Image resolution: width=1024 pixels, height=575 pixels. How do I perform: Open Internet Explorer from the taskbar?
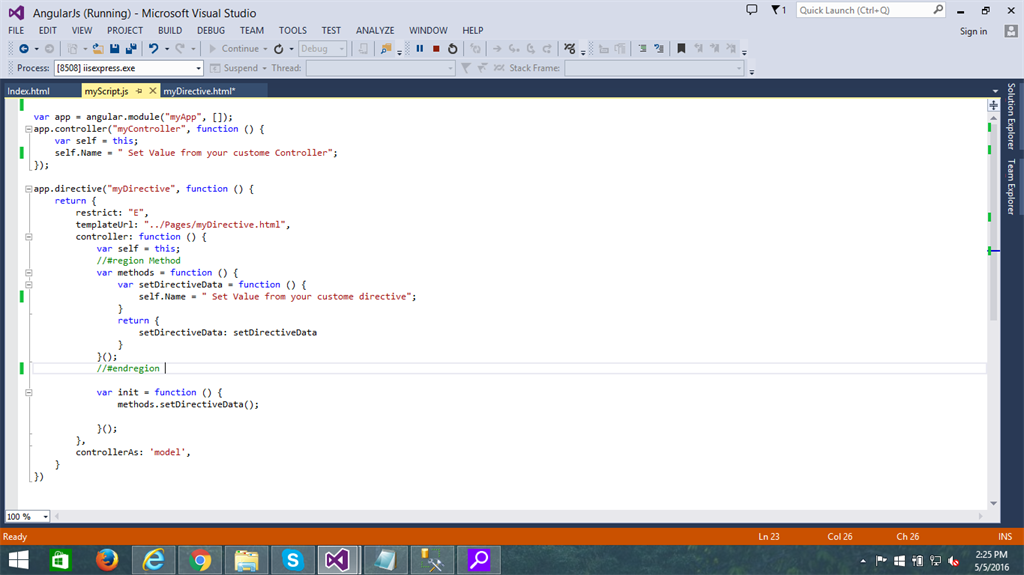coord(153,561)
